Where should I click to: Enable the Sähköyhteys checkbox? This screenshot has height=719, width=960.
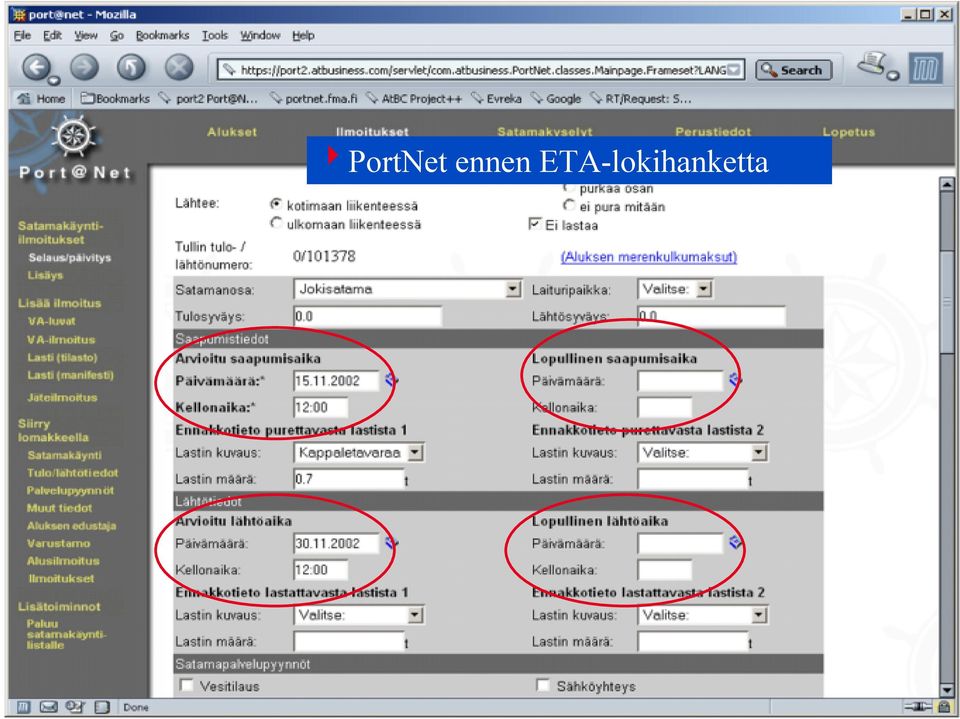[x=543, y=685]
